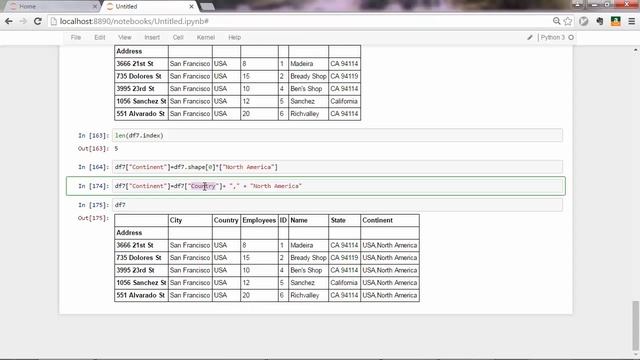Click the Evernote extension icon
Viewport: 640px width, 360px height.
(600, 21)
